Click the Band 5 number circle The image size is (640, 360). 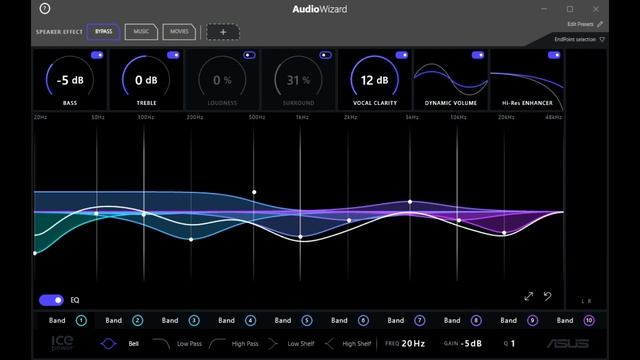coord(307,320)
